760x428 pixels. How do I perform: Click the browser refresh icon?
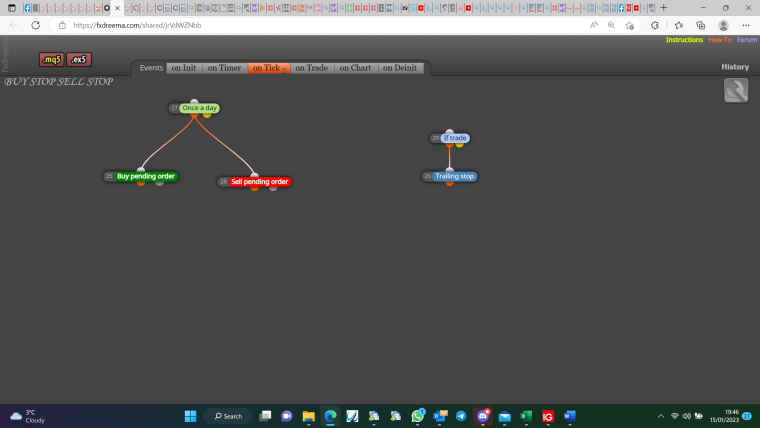pyautogui.click(x=35, y=25)
